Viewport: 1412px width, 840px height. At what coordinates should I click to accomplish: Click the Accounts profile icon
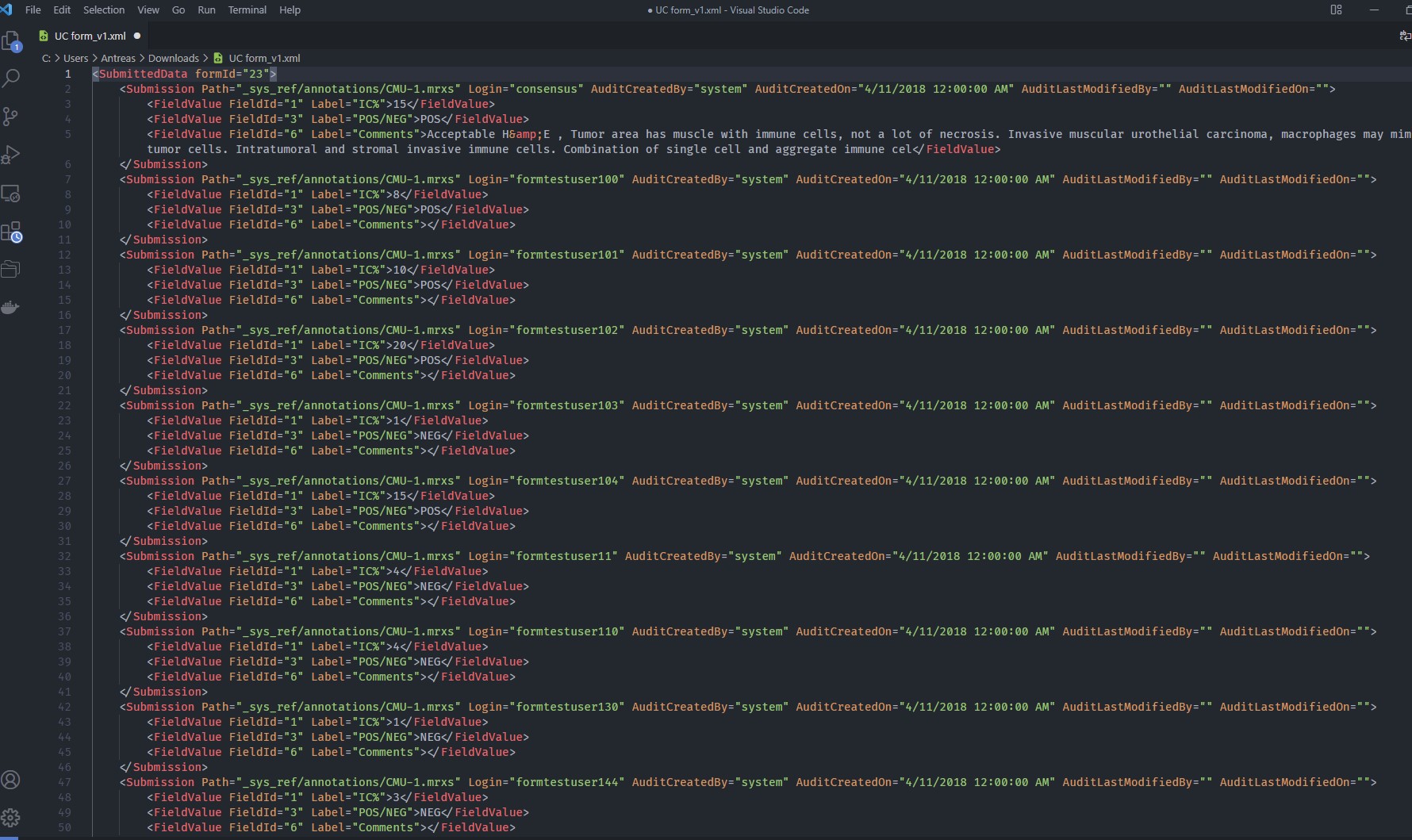[x=11, y=780]
